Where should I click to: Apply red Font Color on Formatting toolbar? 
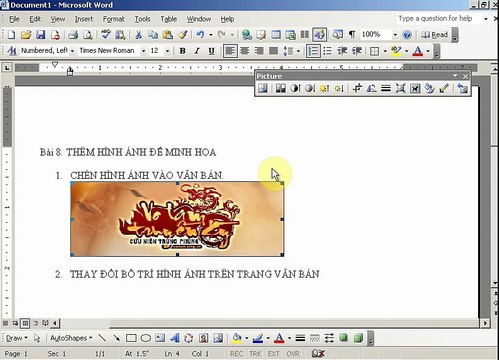418,51
